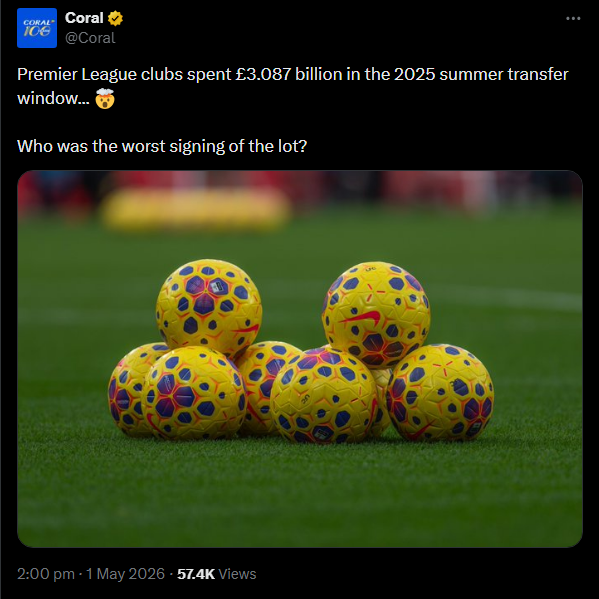Open the @Coral handle link
Screen dimensions: 599x599
(90, 38)
